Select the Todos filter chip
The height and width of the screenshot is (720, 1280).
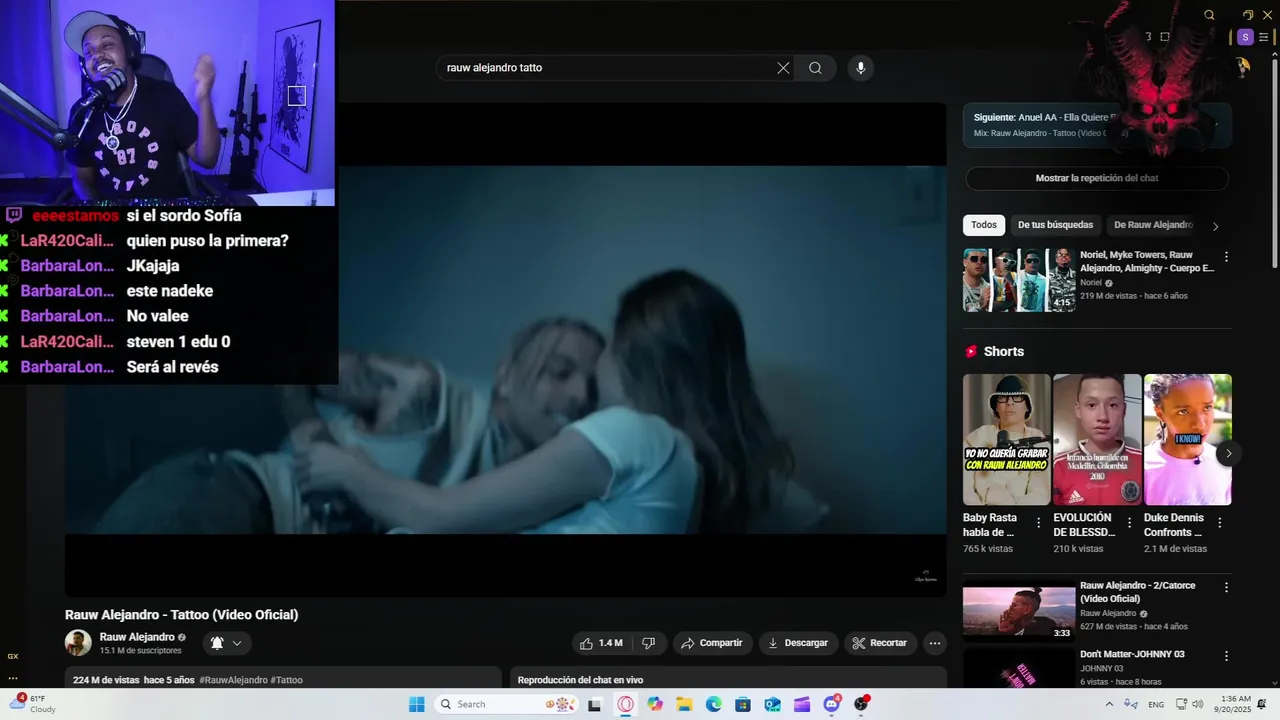(984, 225)
